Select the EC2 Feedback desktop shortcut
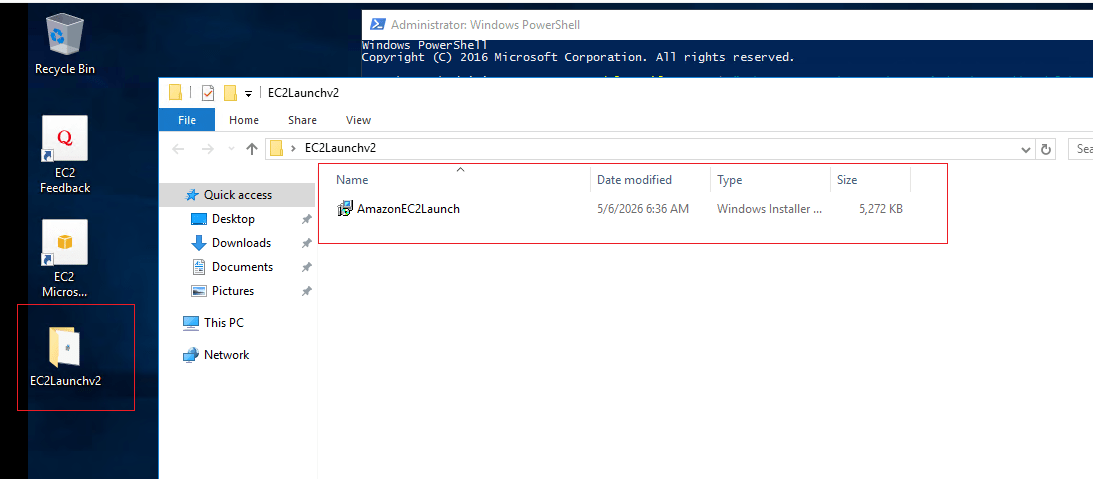1093x479 pixels. point(65,155)
